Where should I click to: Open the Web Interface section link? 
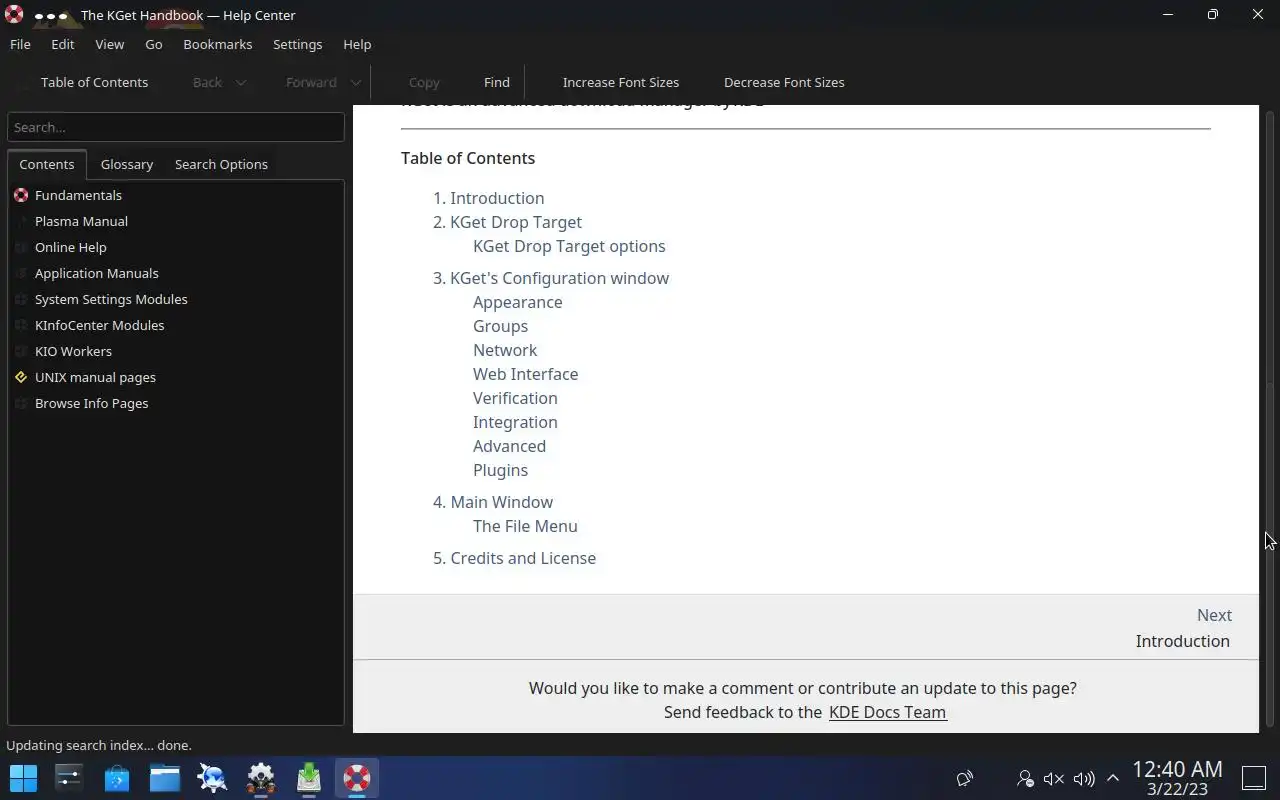click(x=525, y=374)
